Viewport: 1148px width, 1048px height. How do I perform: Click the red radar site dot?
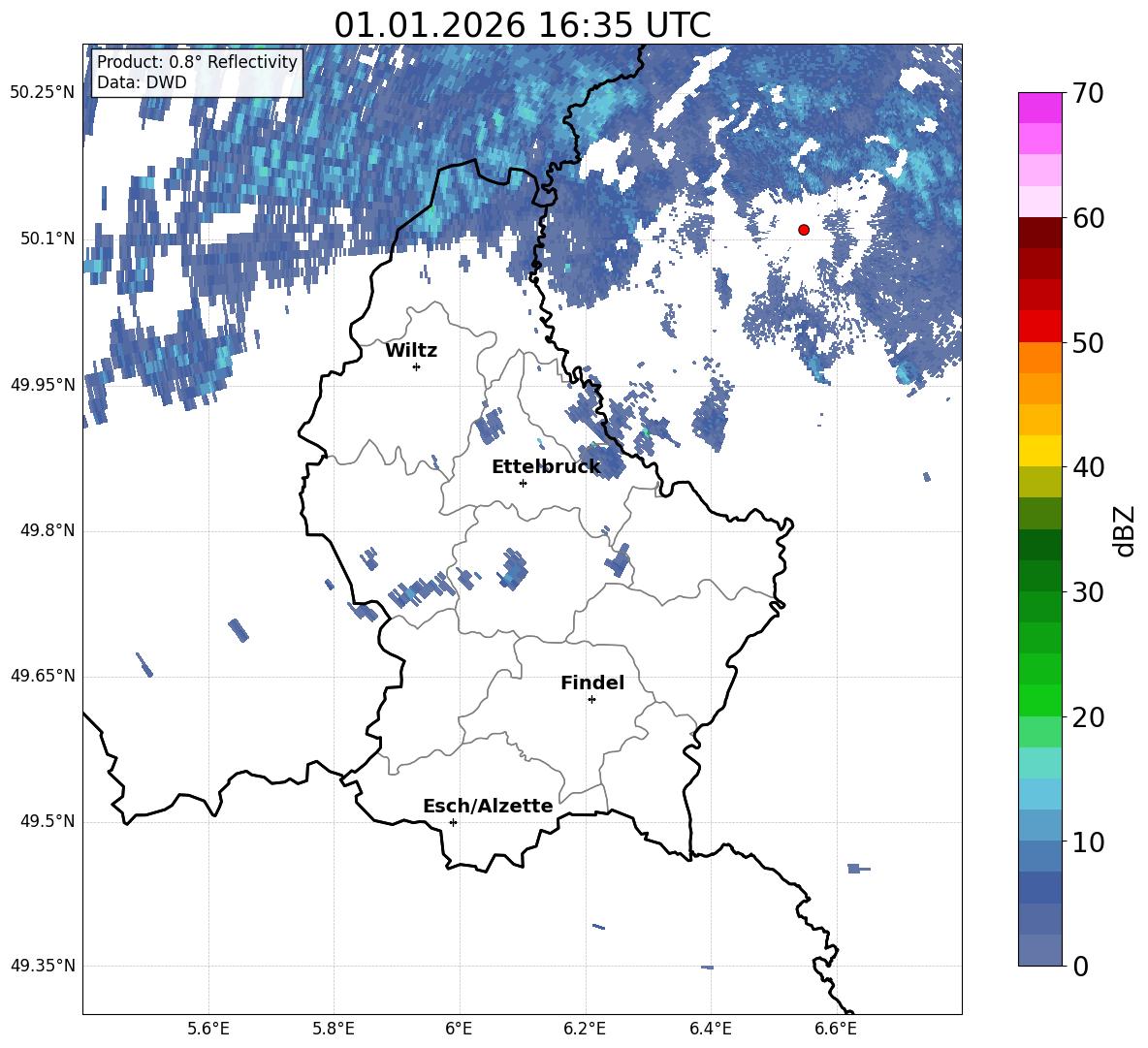[x=803, y=229]
